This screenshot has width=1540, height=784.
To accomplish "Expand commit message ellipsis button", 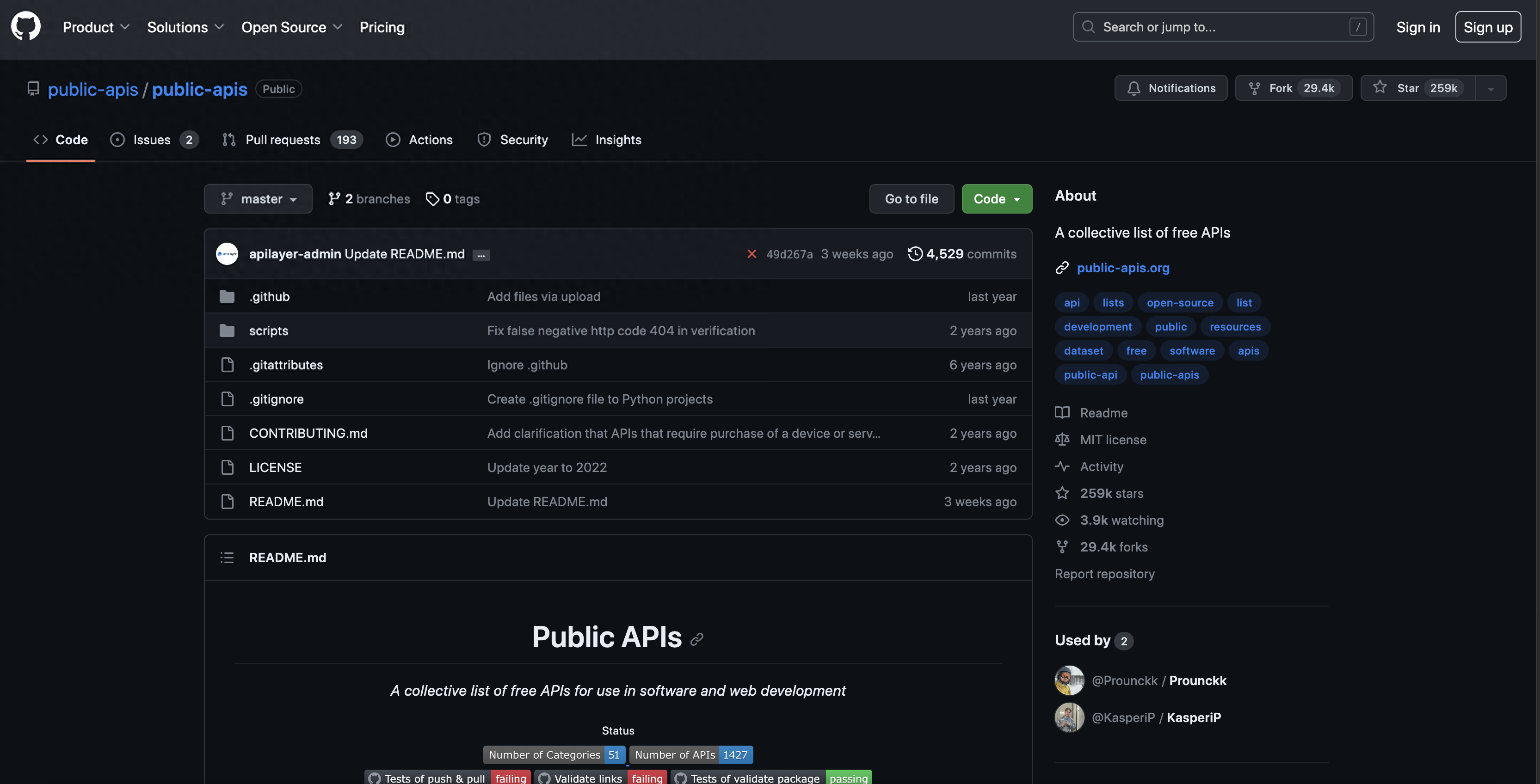I will tap(480, 255).
